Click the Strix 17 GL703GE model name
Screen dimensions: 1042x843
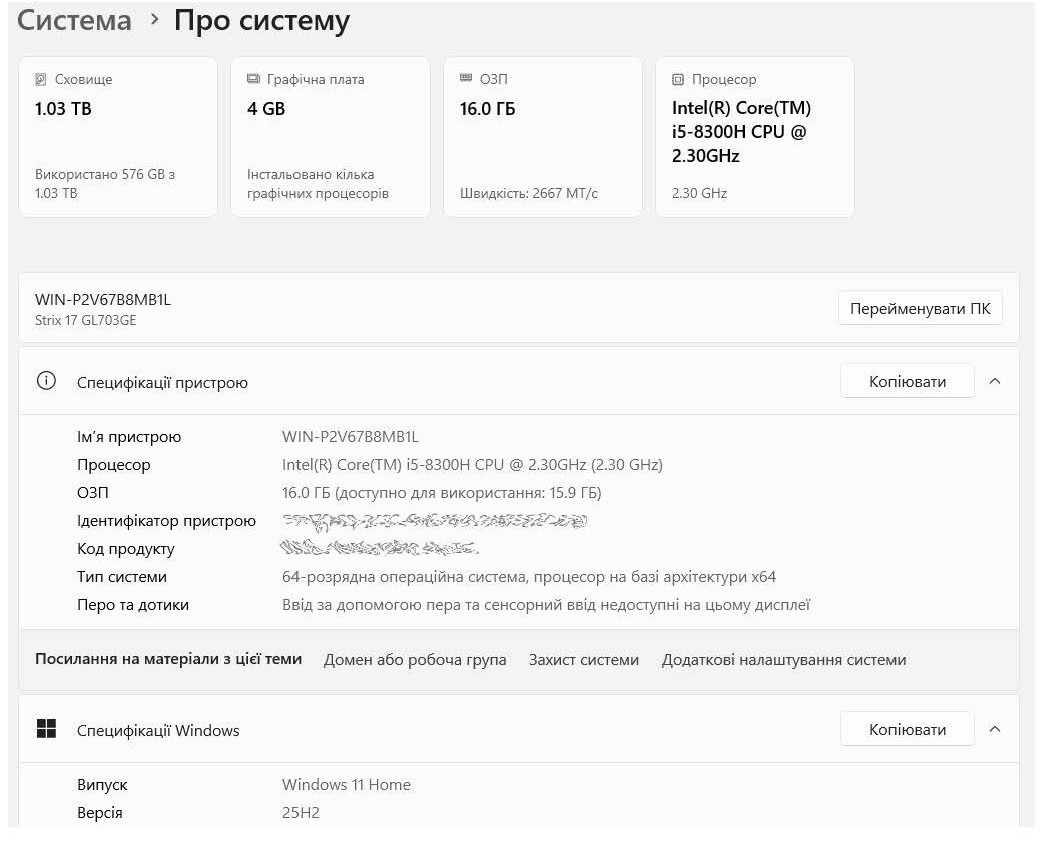coord(85,320)
